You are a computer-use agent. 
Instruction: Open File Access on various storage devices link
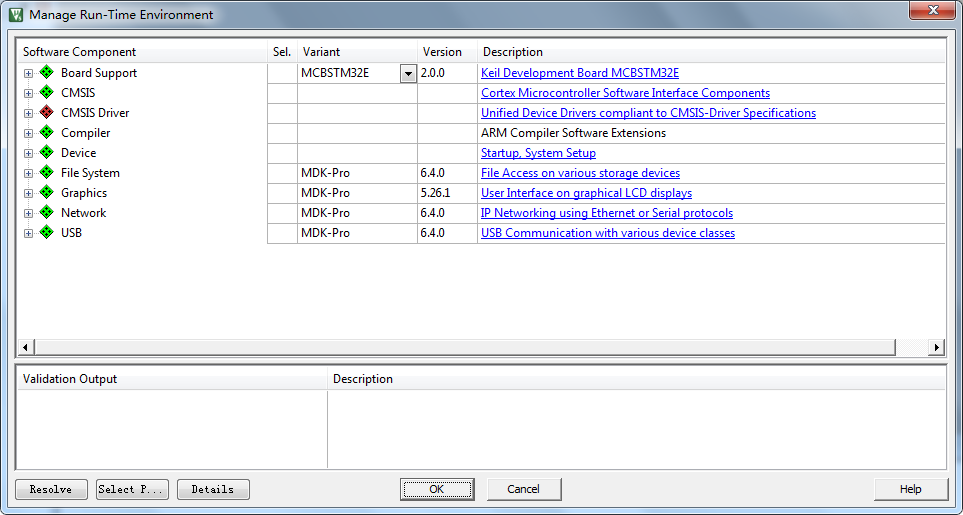[x=580, y=173]
